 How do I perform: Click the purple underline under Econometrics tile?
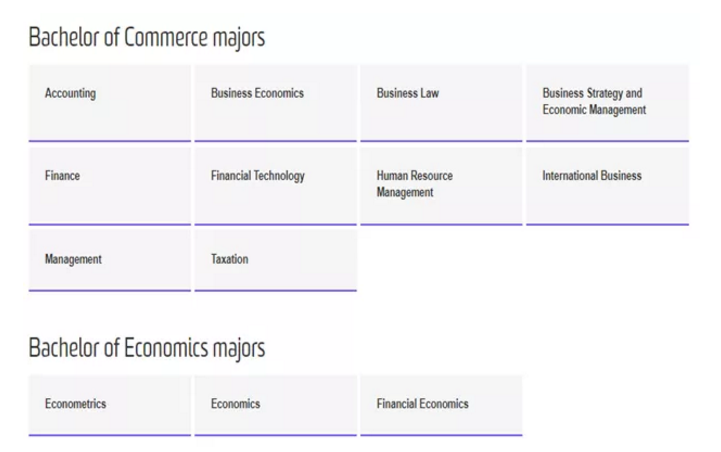point(109,435)
